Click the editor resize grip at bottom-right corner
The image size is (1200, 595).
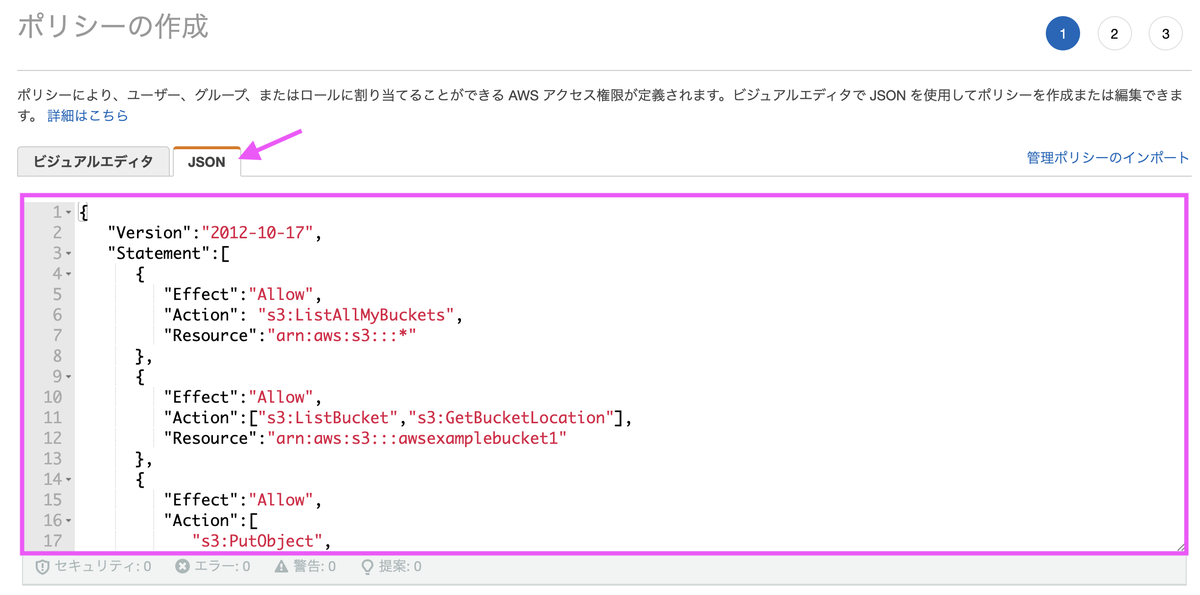click(x=1179, y=546)
